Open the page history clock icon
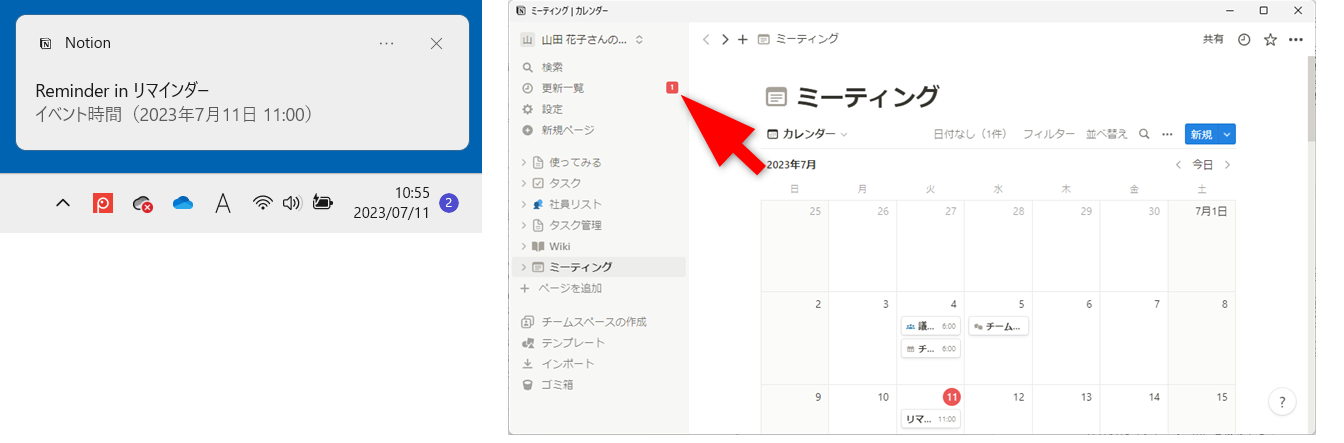This screenshot has width=1344, height=443. point(1244,40)
